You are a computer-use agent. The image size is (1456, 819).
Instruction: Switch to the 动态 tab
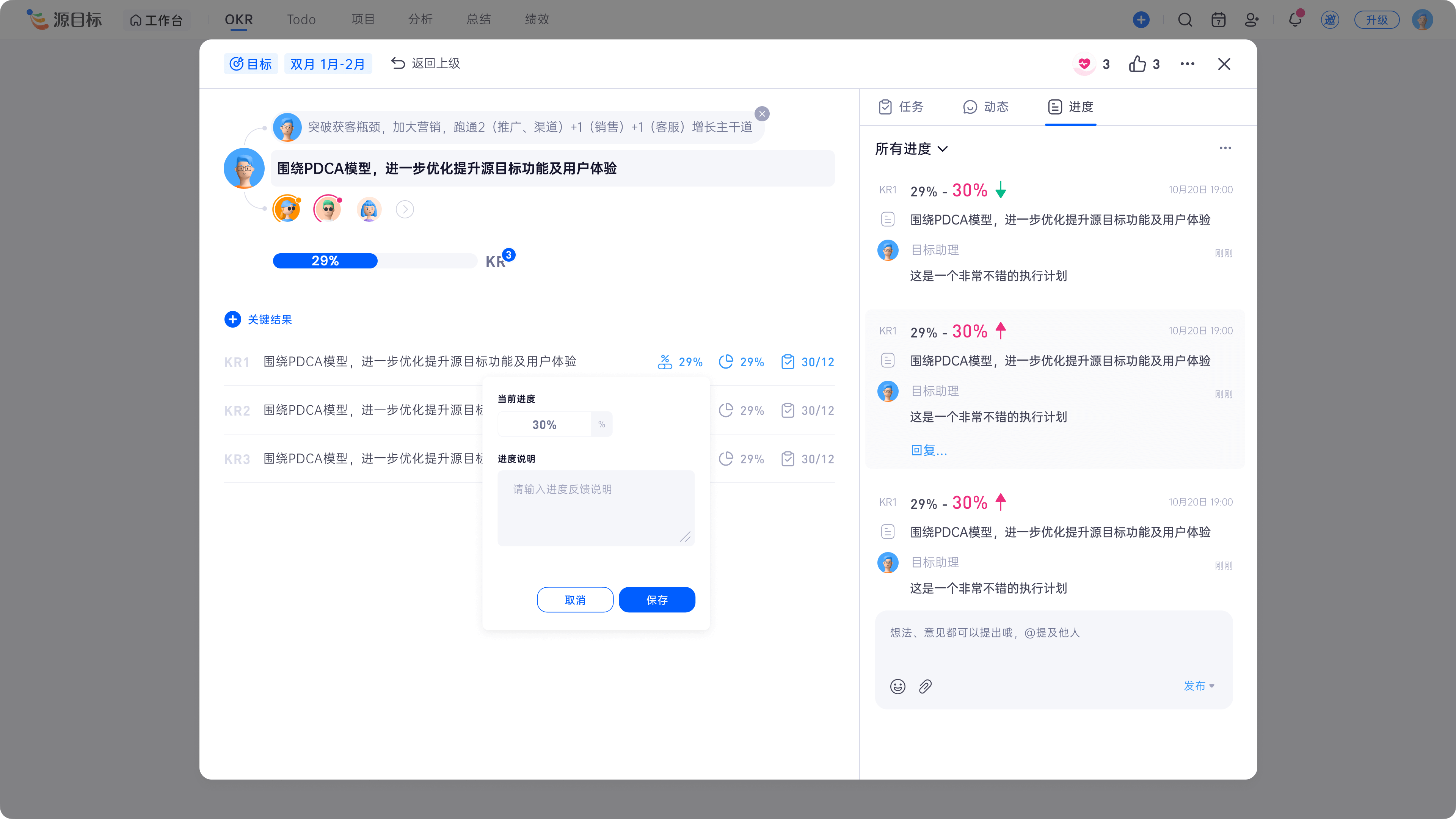[x=986, y=107]
